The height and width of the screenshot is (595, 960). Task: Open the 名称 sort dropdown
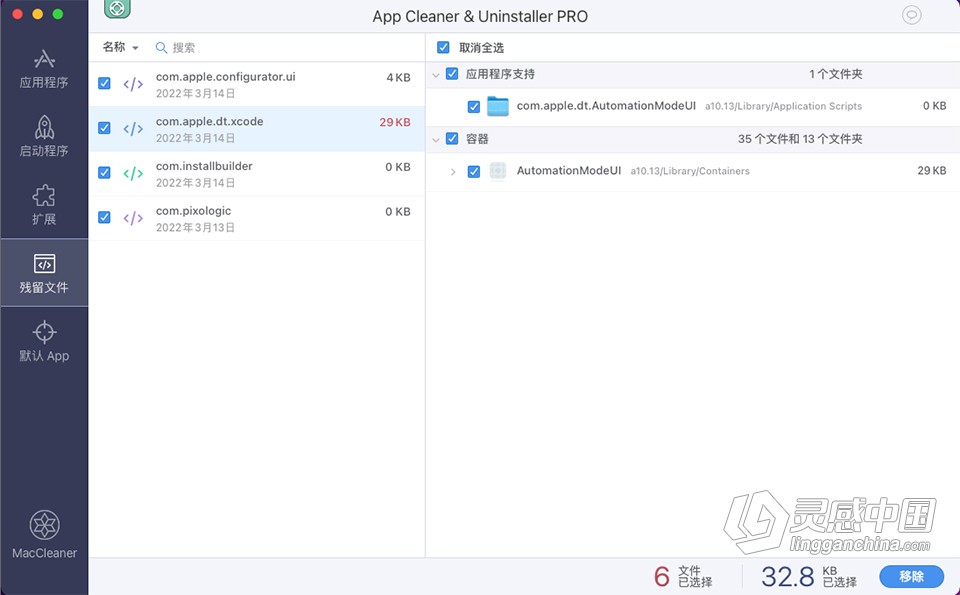pos(118,46)
